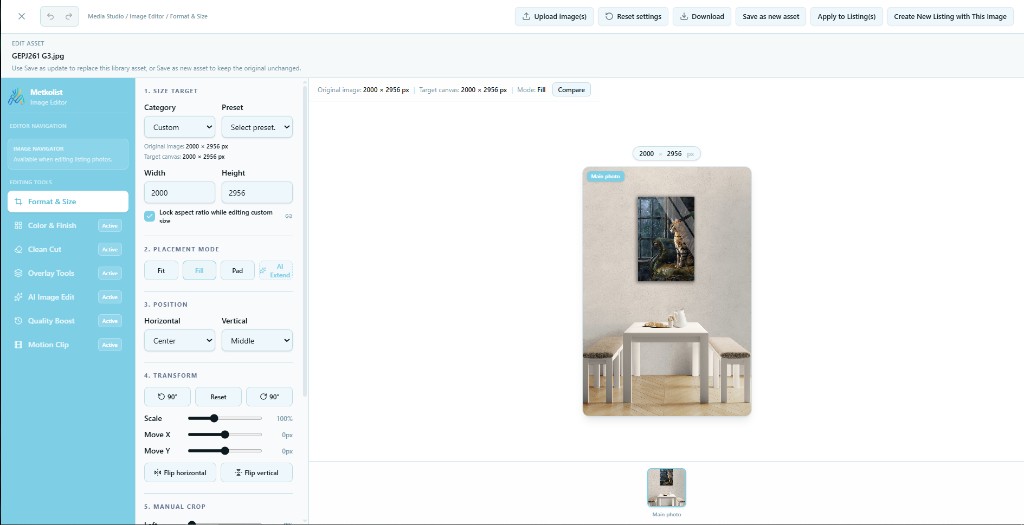Click the Width input field
Viewport: 1024px width, 525px height.
click(x=180, y=193)
